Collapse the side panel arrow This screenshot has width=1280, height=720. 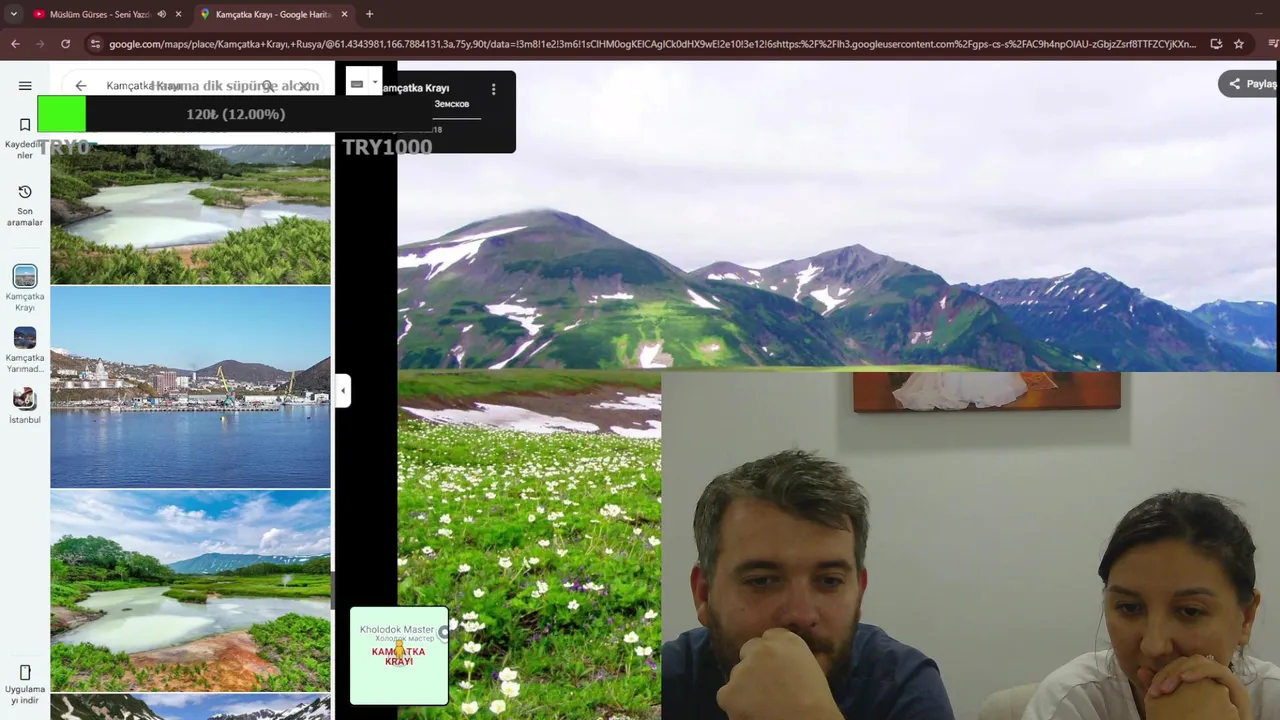(343, 390)
